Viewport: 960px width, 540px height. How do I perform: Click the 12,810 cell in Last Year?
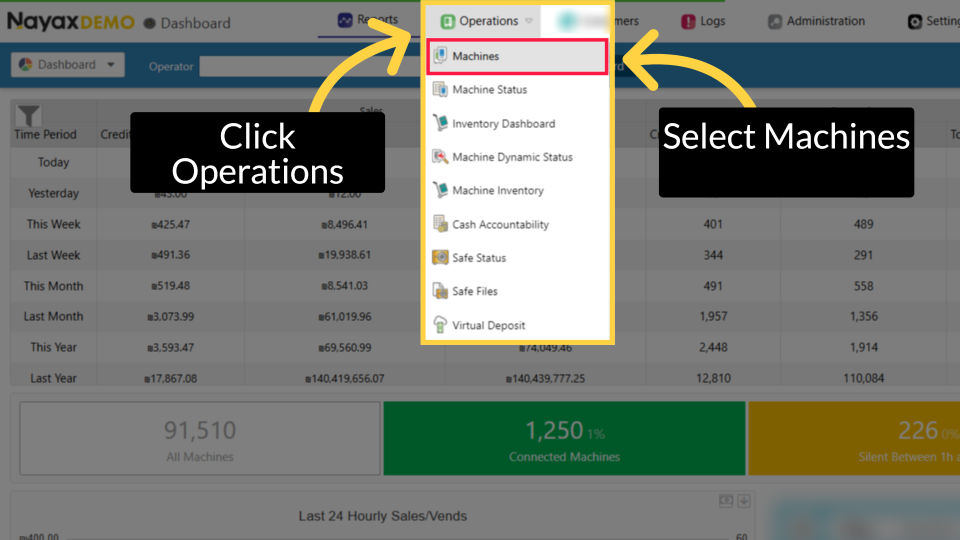(713, 378)
